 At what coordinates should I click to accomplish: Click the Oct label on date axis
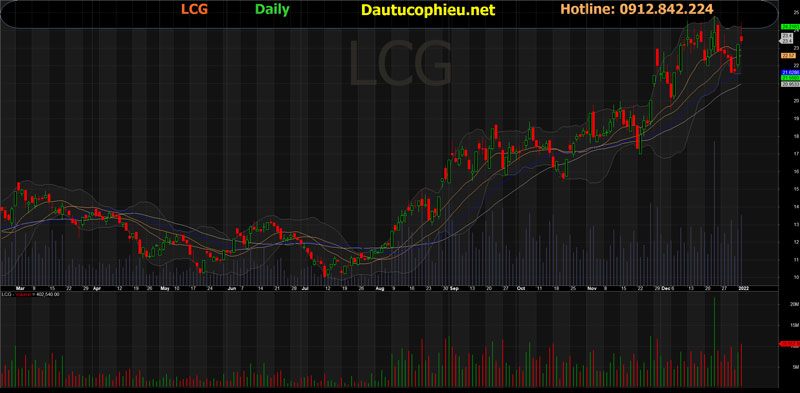tap(521, 288)
